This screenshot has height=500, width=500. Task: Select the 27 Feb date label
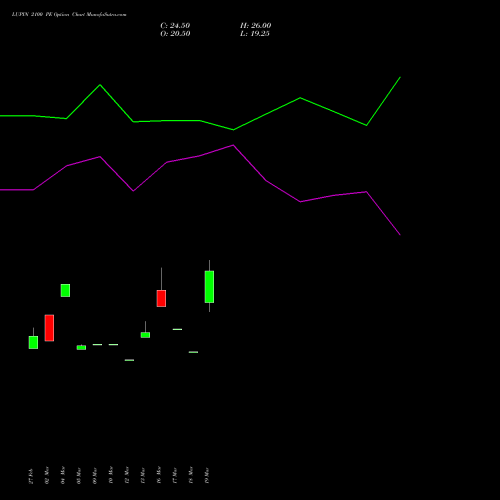pos(31,476)
